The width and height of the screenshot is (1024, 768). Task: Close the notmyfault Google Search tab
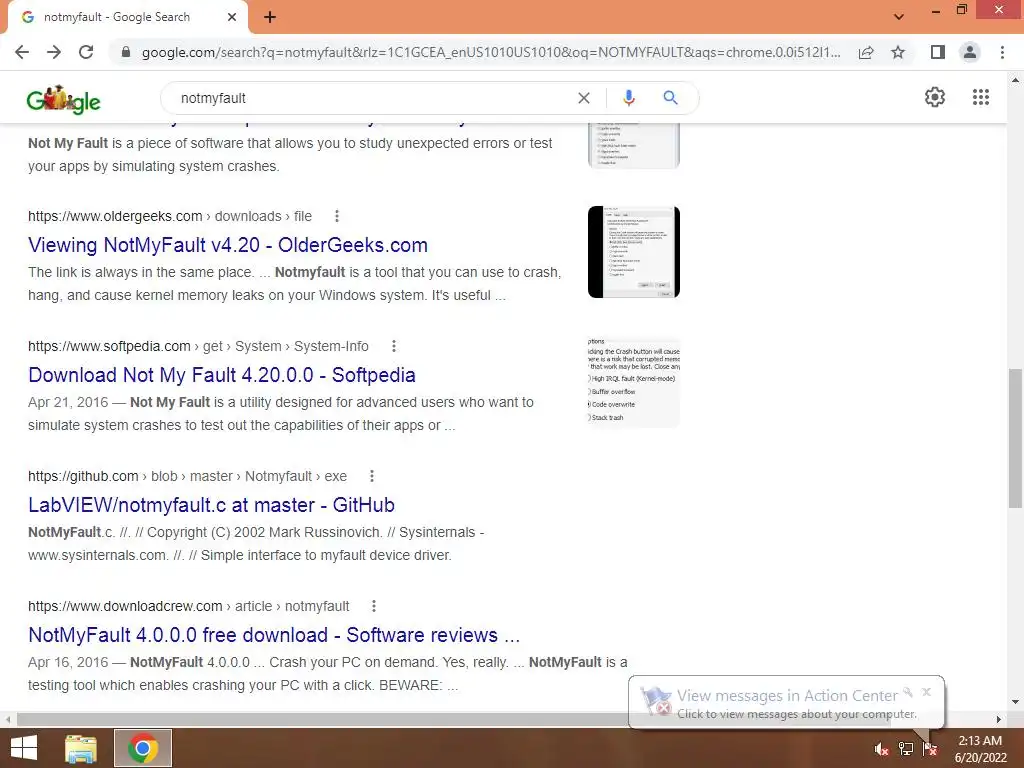(x=232, y=18)
